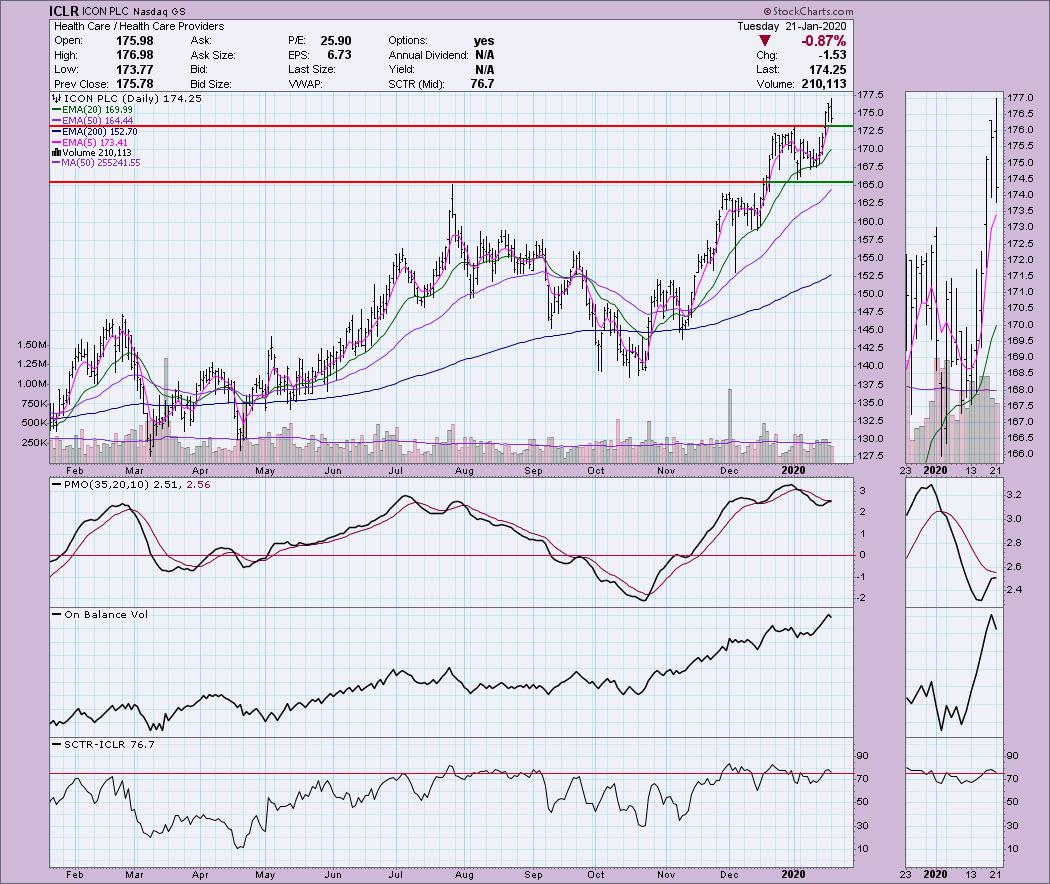This screenshot has height=884, width=1050.
Task: Click the green EMA(20) legend line
Action: coord(56,110)
